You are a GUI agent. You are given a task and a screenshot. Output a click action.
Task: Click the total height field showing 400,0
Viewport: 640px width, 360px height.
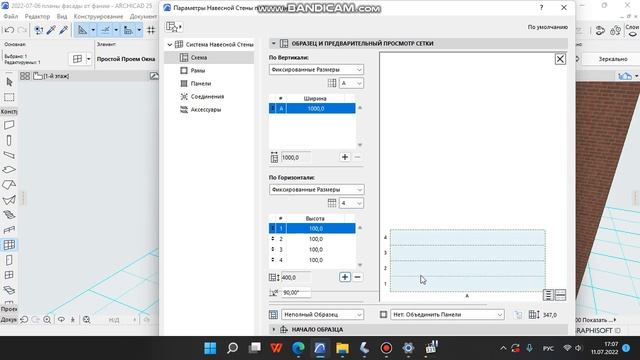point(296,278)
